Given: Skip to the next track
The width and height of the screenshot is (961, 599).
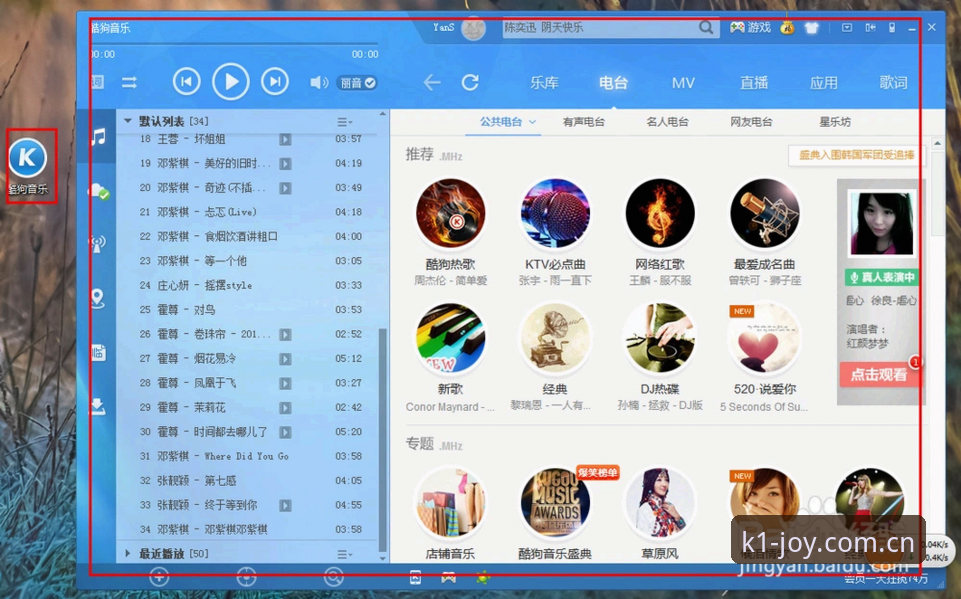Looking at the screenshot, I should click(x=275, y=82).
